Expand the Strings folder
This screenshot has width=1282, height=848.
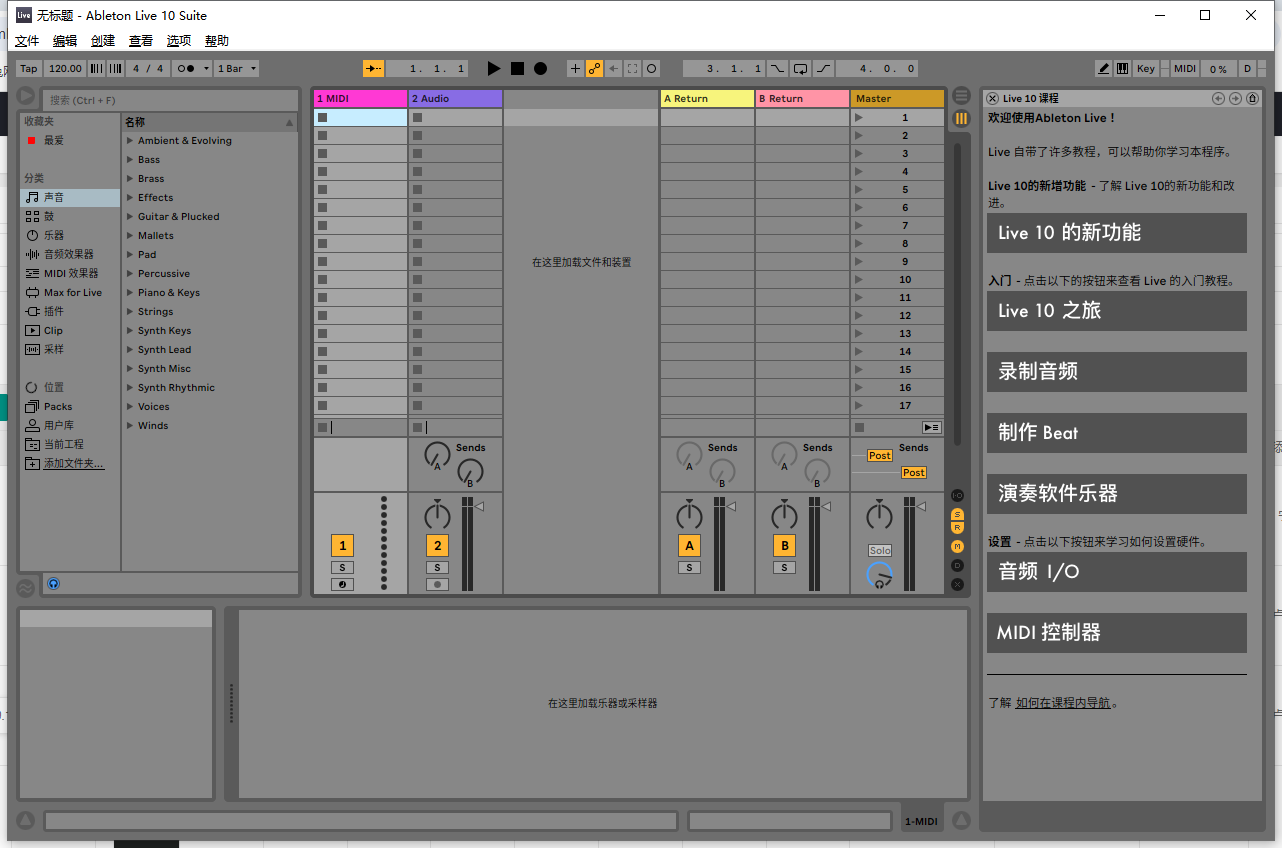tap(130, 312)
